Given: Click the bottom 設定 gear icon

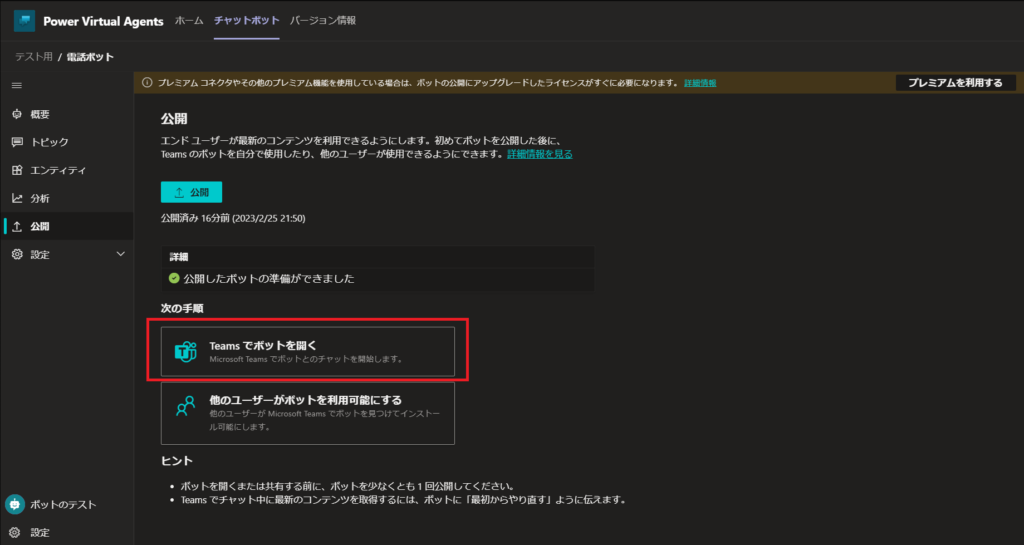Looking at the screenshot, I should [x=15, y=533].
